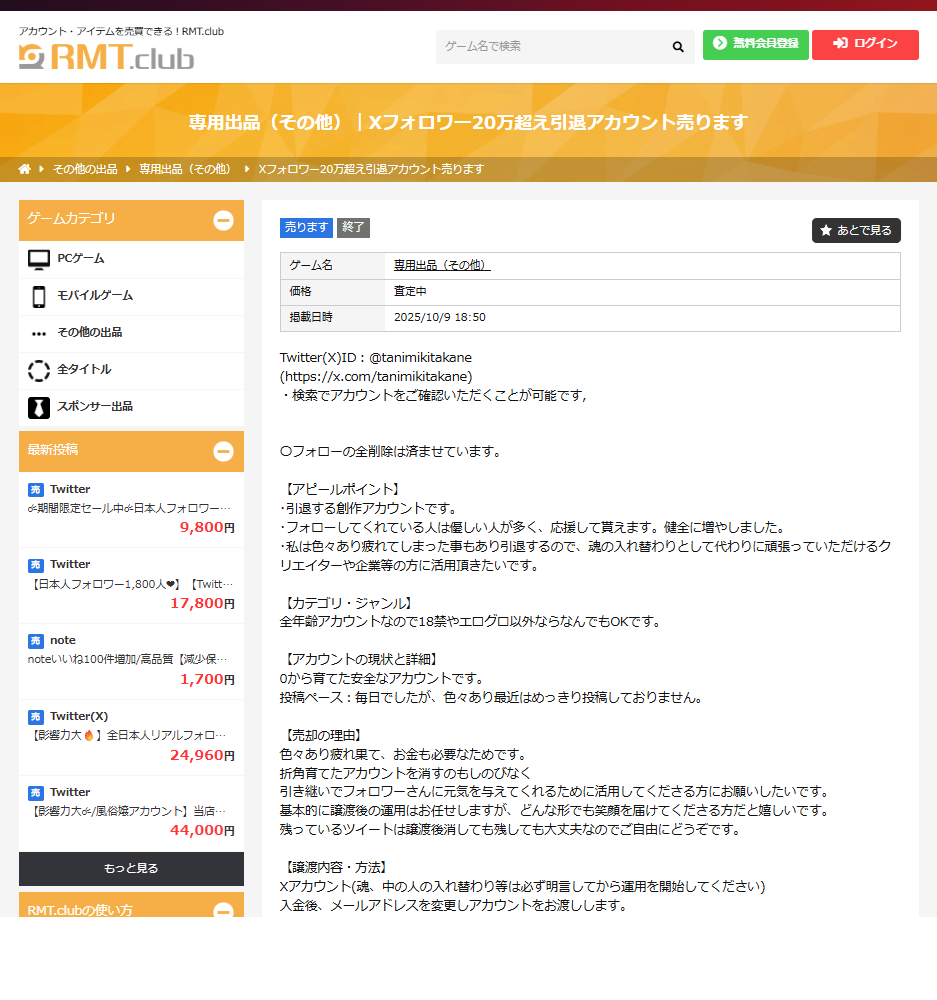This screenshot has width=937, height=1000.
Task: Open the RMT.club logo homepage
Action: coord(107,57)
